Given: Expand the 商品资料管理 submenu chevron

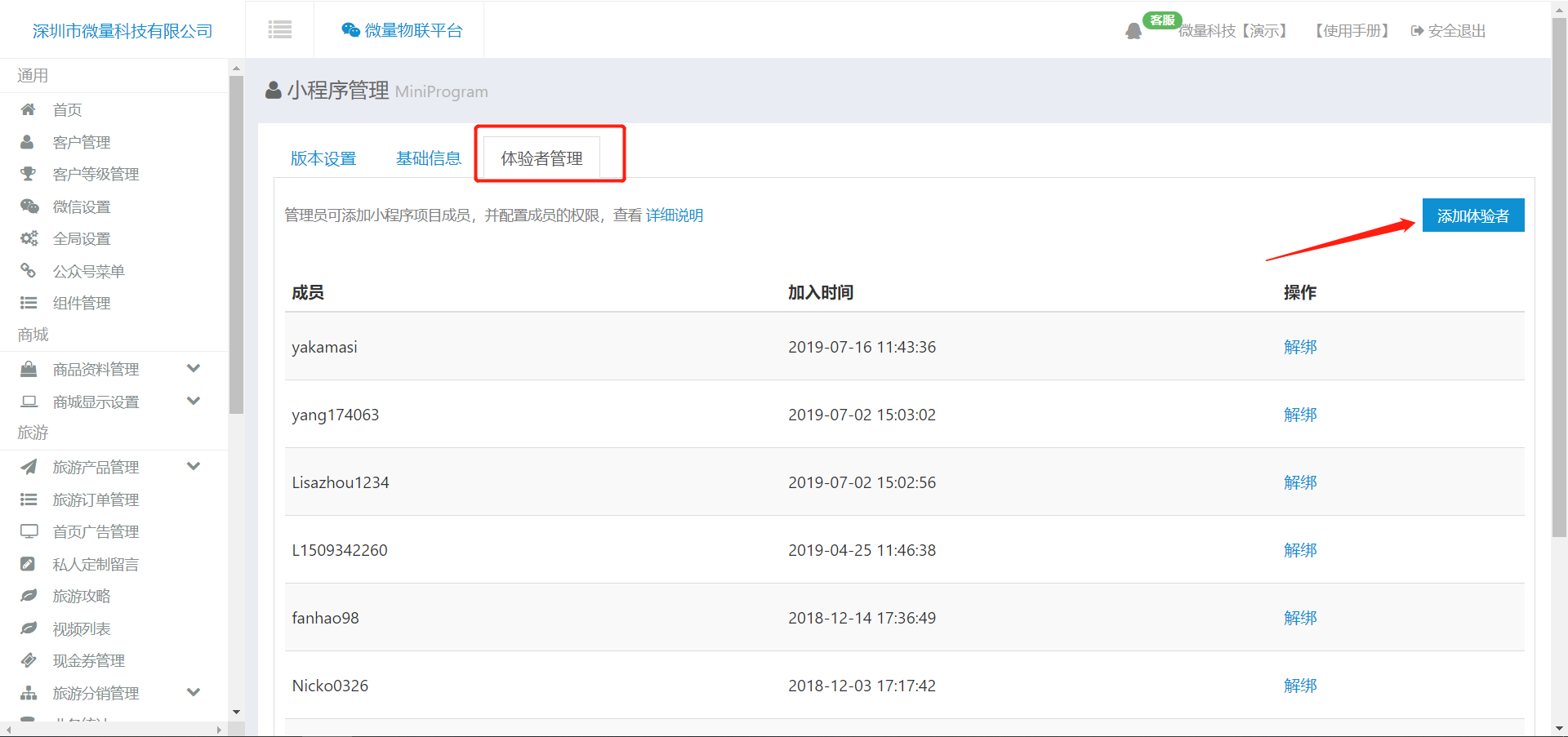Looking at the screenshot, I should pos(194,368).
